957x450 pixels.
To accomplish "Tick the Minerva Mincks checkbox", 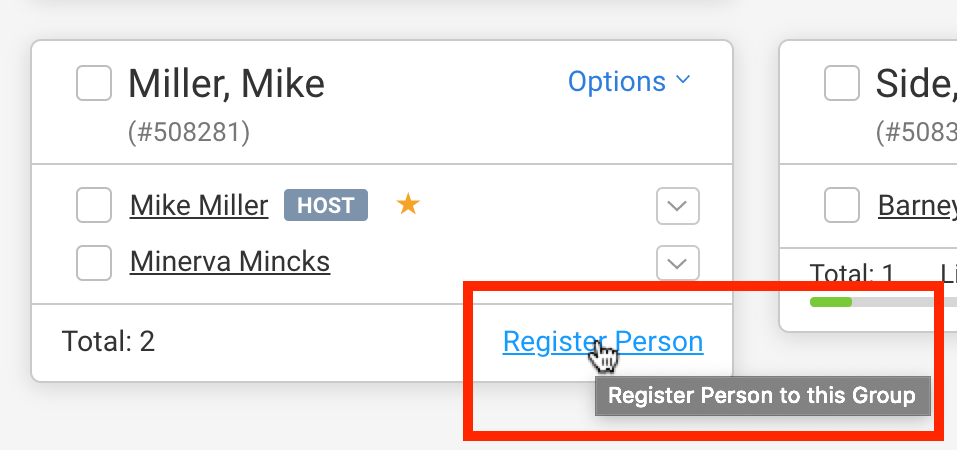I will pos(94,263).
